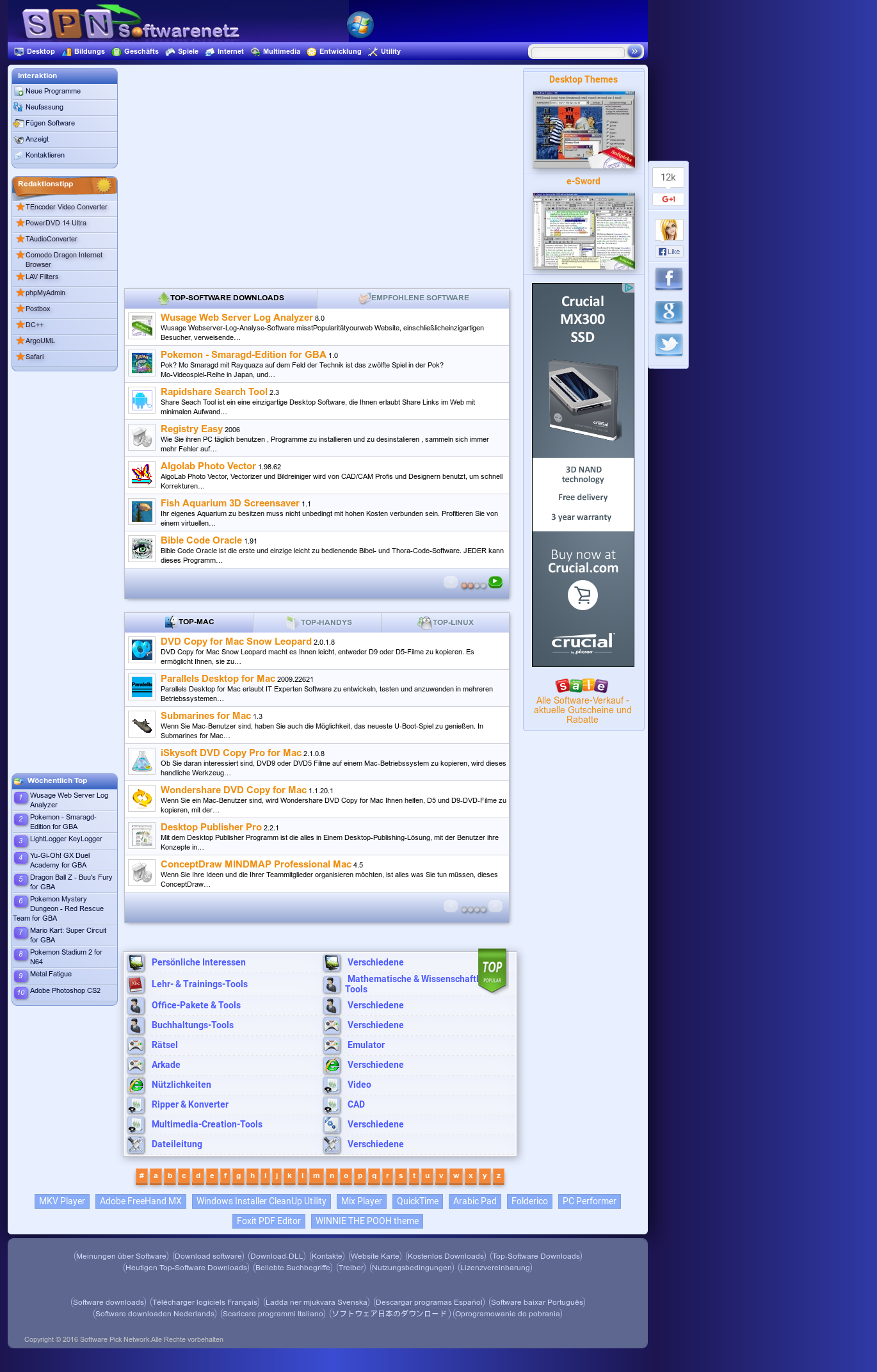The width and height of the screenshot is (877, 1372).
Task: Open the Bildungs menu item
Action: click(84, 51)
